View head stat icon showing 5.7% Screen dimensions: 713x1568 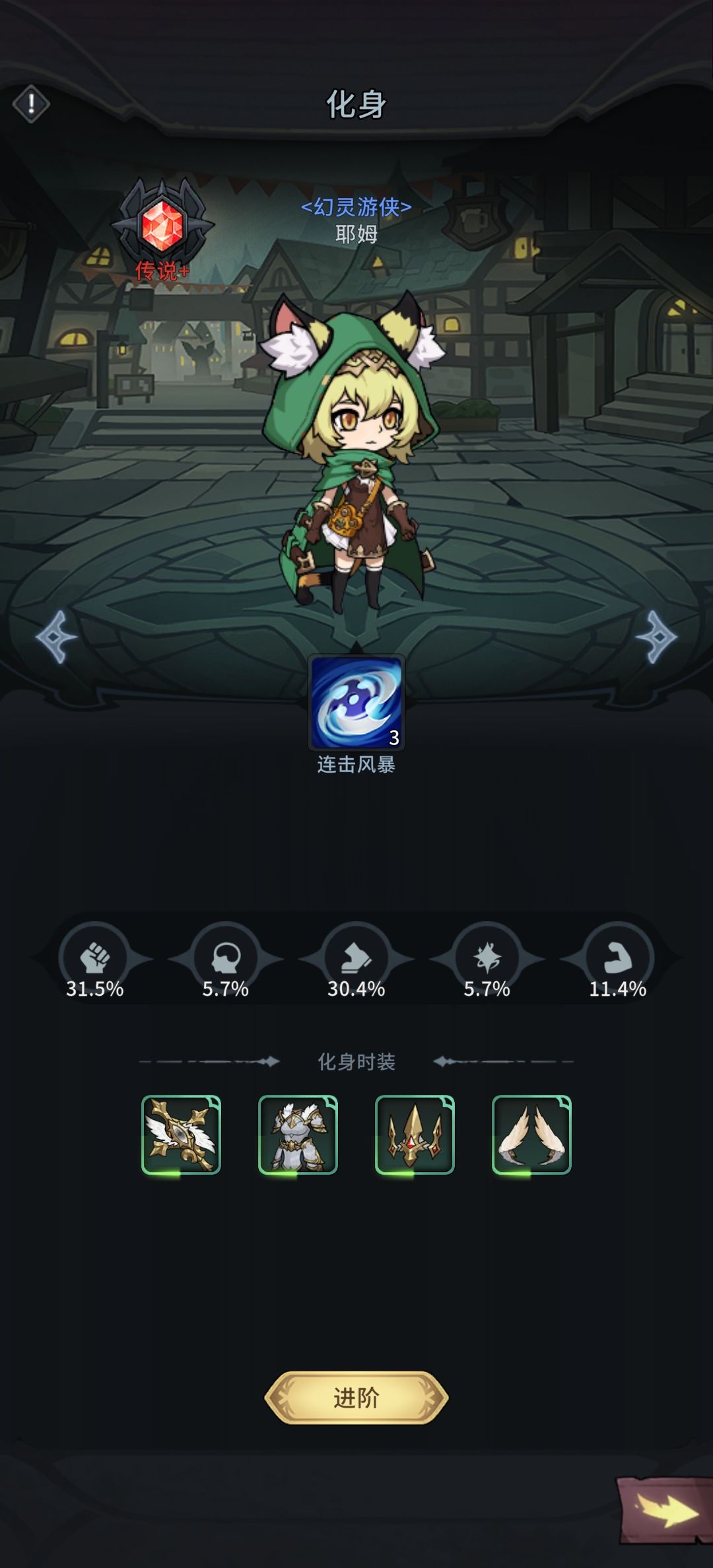point(225,960)
